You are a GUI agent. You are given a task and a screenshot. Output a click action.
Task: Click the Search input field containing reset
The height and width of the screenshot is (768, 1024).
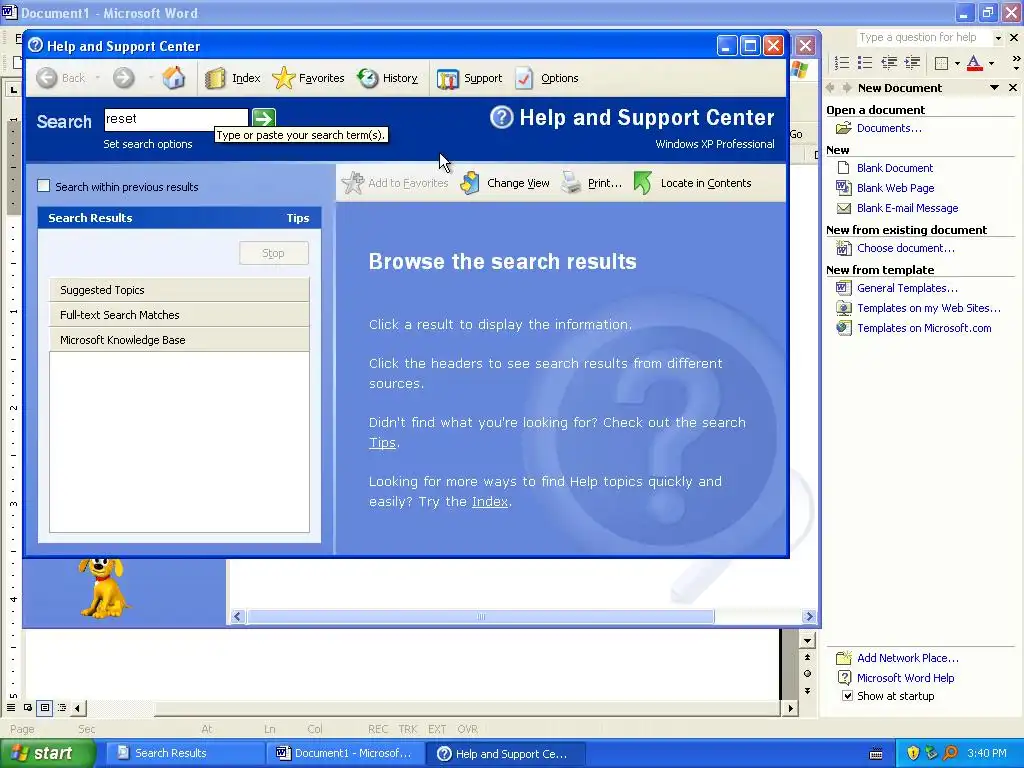tap(176, 119)
